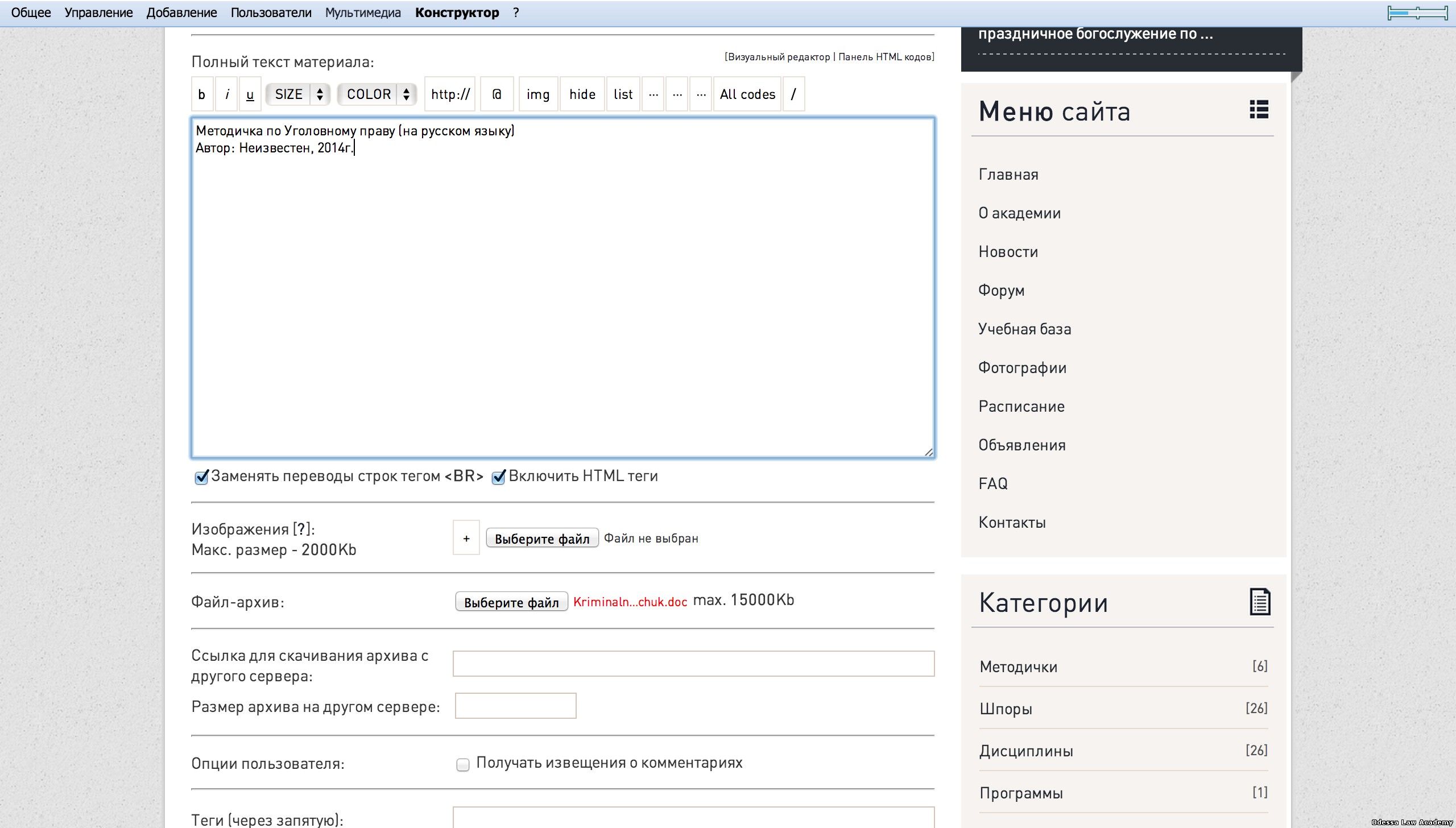This screenshot has width=1456, height=828.
Task: Insert a list with the list button
Action: [x=623, y=94]
